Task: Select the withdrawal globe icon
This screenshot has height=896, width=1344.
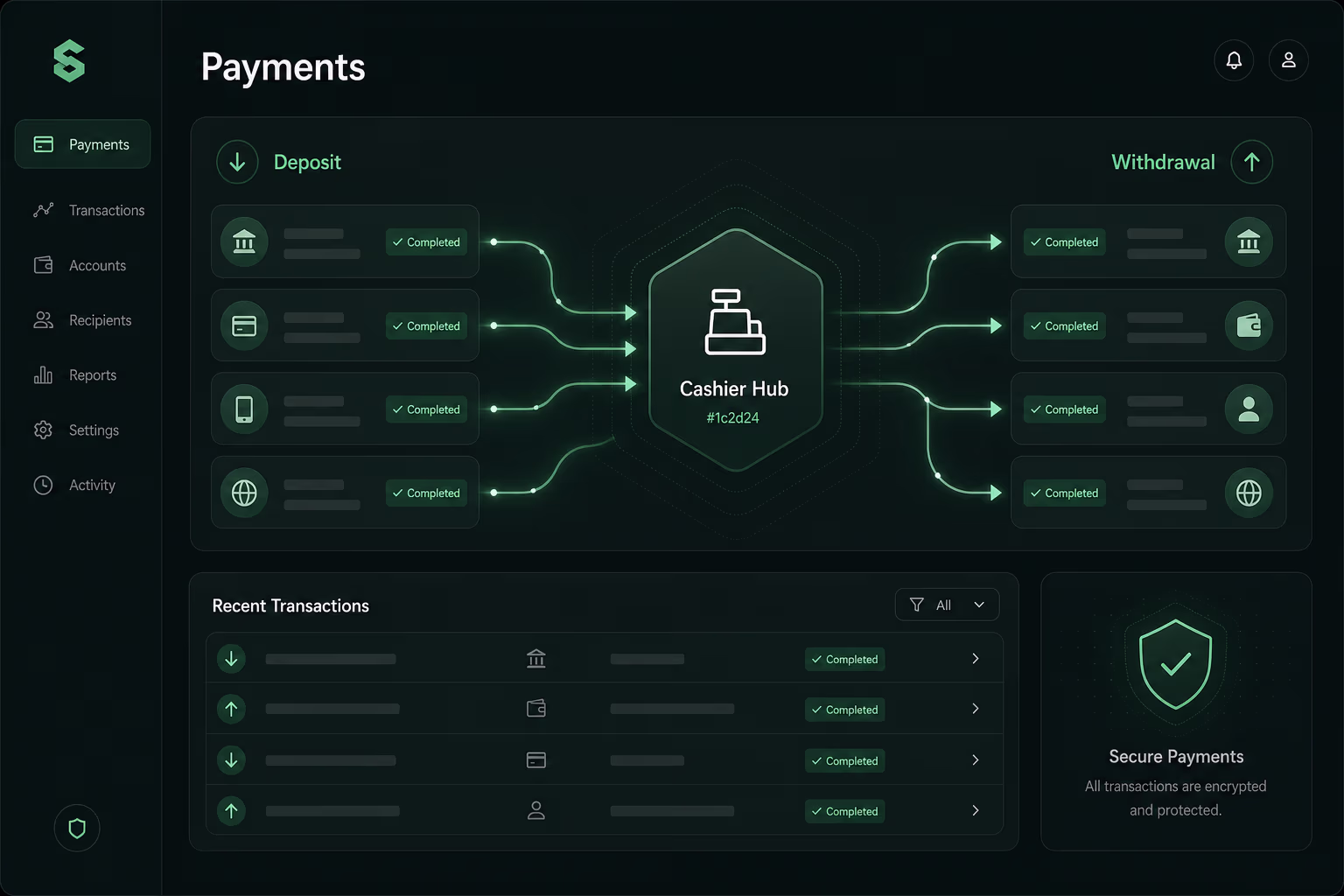Action: (1249, 493)
